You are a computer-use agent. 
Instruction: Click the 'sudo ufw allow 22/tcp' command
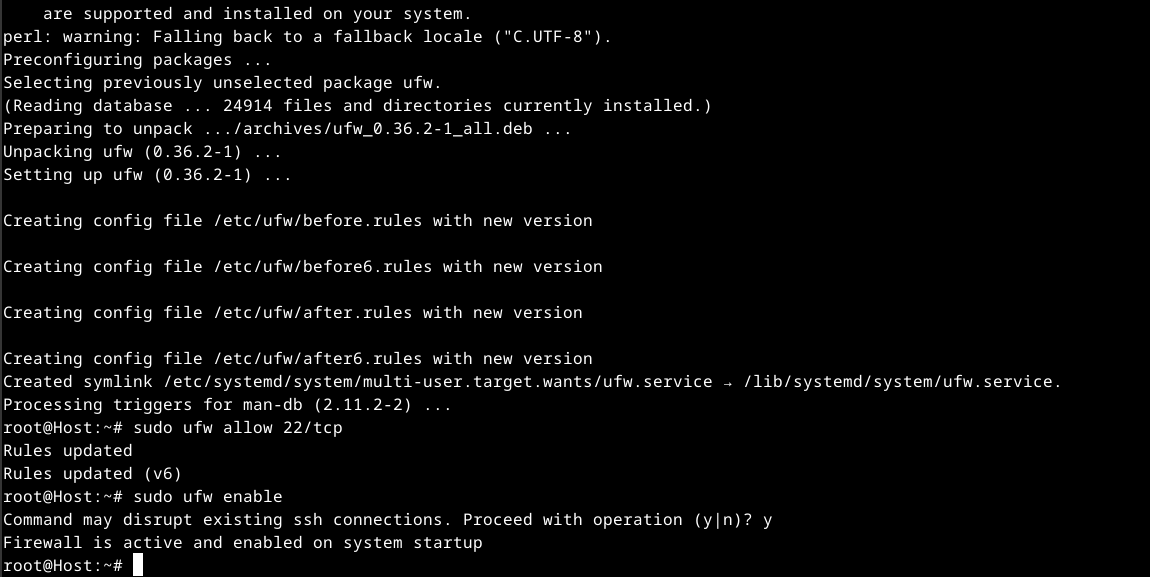[237, 428]
